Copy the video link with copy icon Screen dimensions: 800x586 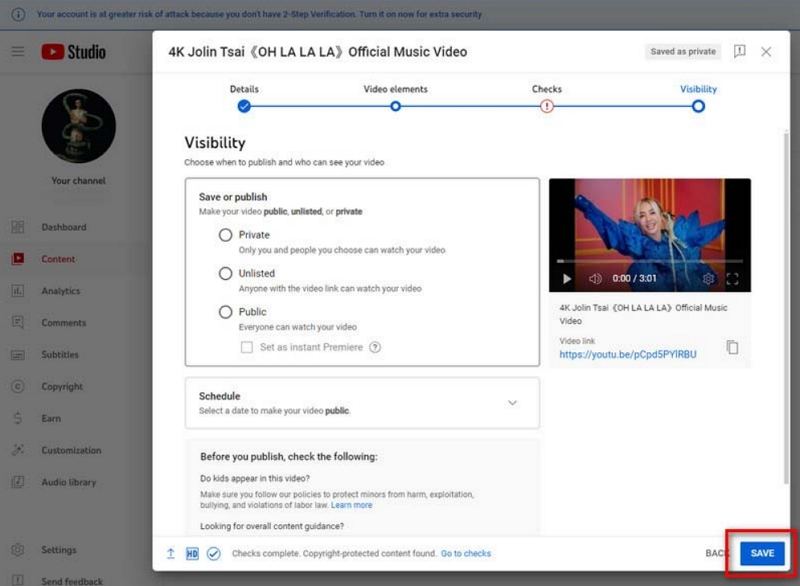point(732,347)
